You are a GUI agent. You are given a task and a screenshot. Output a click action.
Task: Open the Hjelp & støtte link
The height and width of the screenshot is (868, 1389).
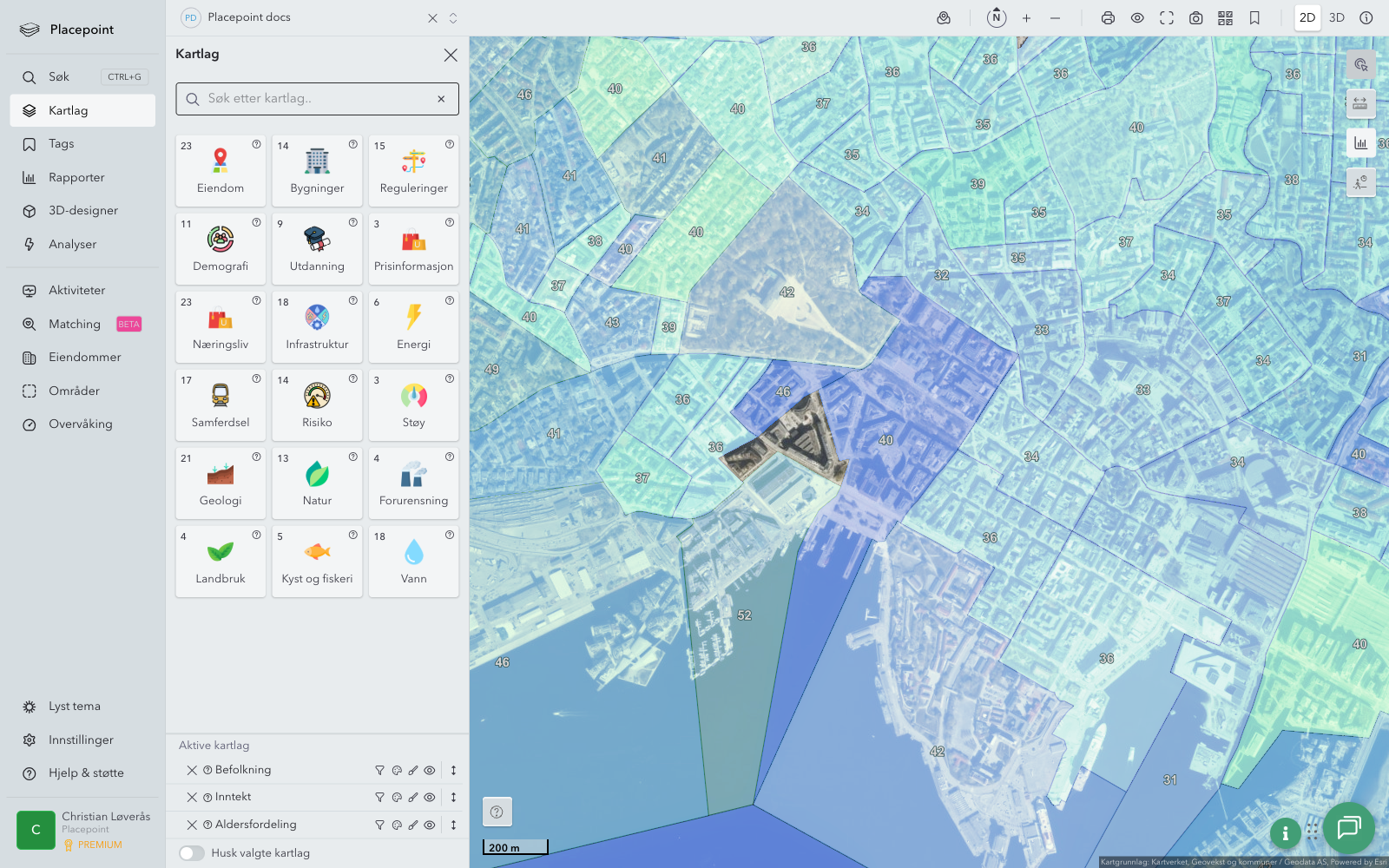click(86, 773)
